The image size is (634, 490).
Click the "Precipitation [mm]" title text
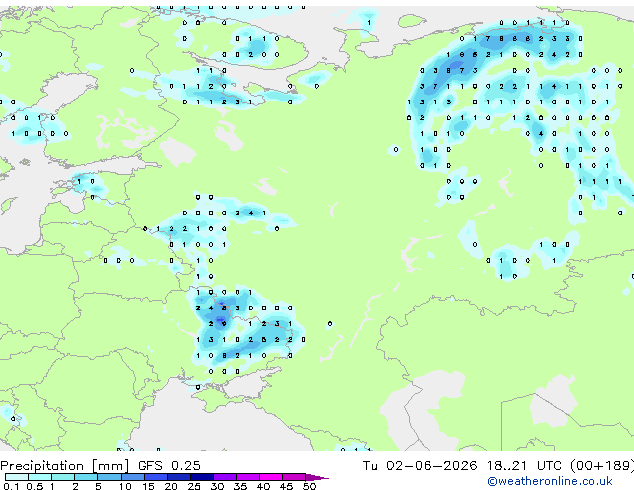pyautogui.click(x=65, y=466)
